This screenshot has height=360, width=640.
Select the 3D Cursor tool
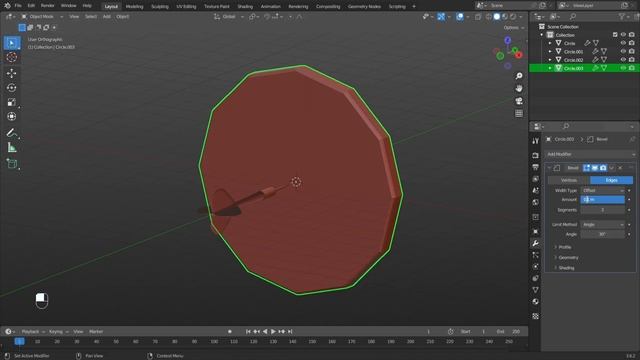coord(12,57)
